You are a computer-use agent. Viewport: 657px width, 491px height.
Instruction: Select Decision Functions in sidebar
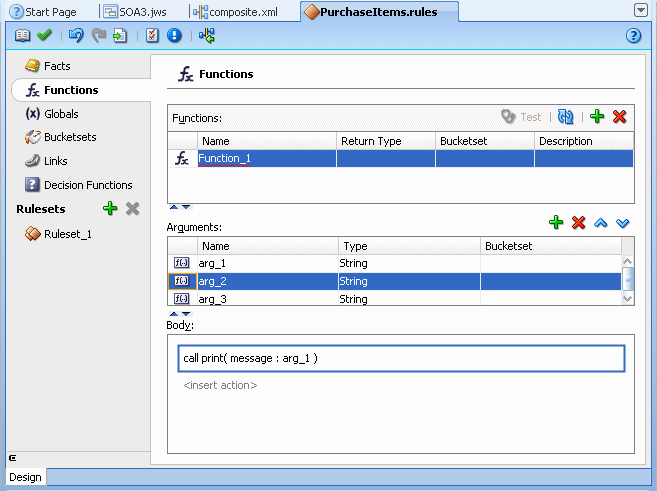tap(78, 185)
